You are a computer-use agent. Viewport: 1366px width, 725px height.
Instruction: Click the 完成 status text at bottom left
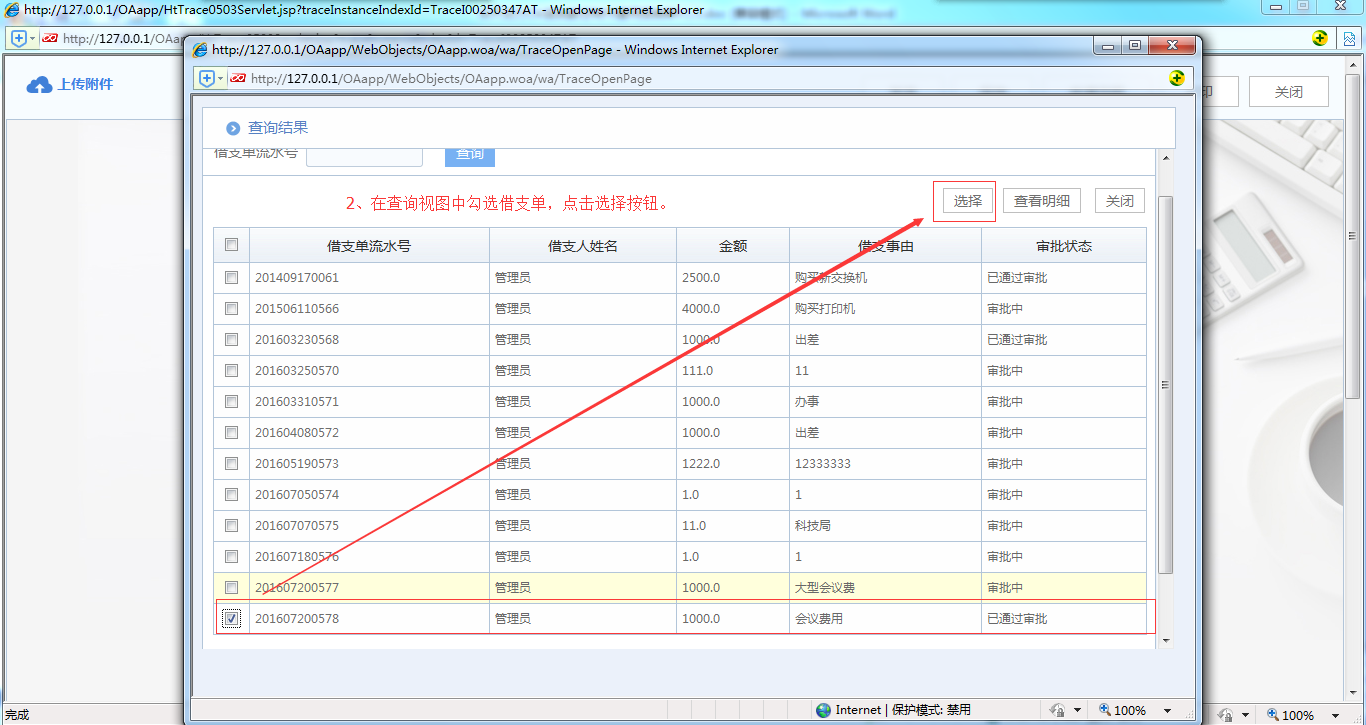click(x=17, y=715)
